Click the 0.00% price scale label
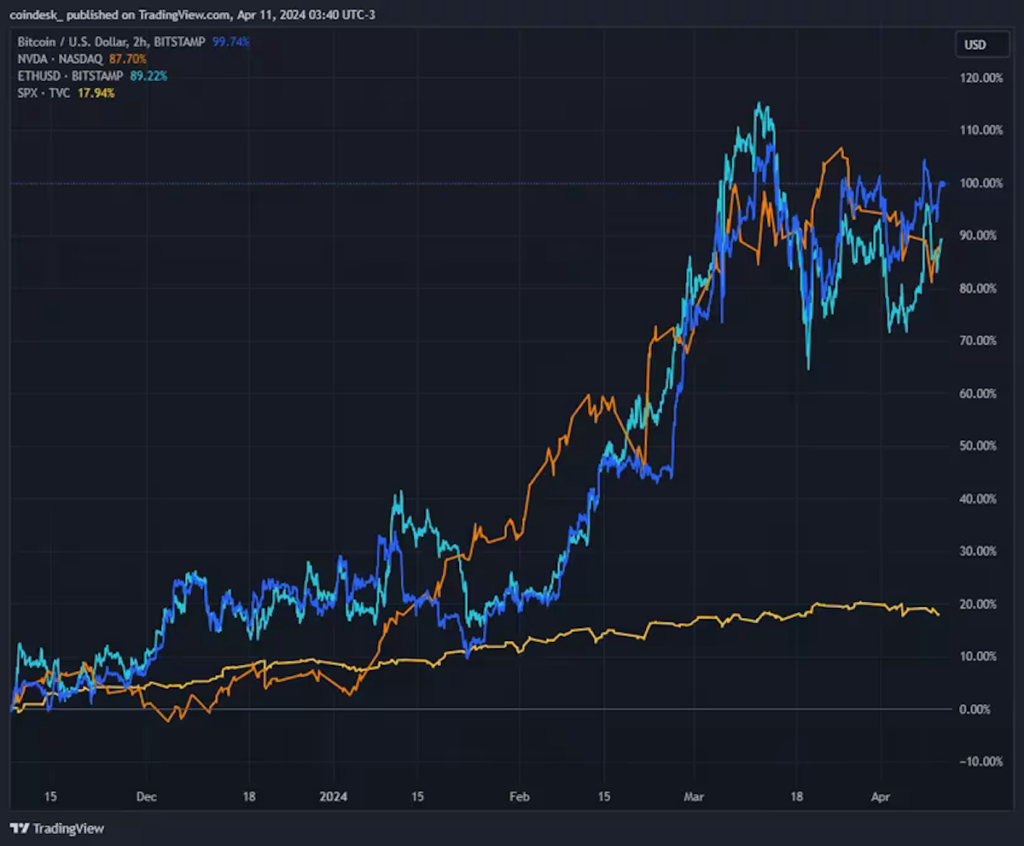The width and height of the screenshot is (1024, 846). (x=978, y=709)
